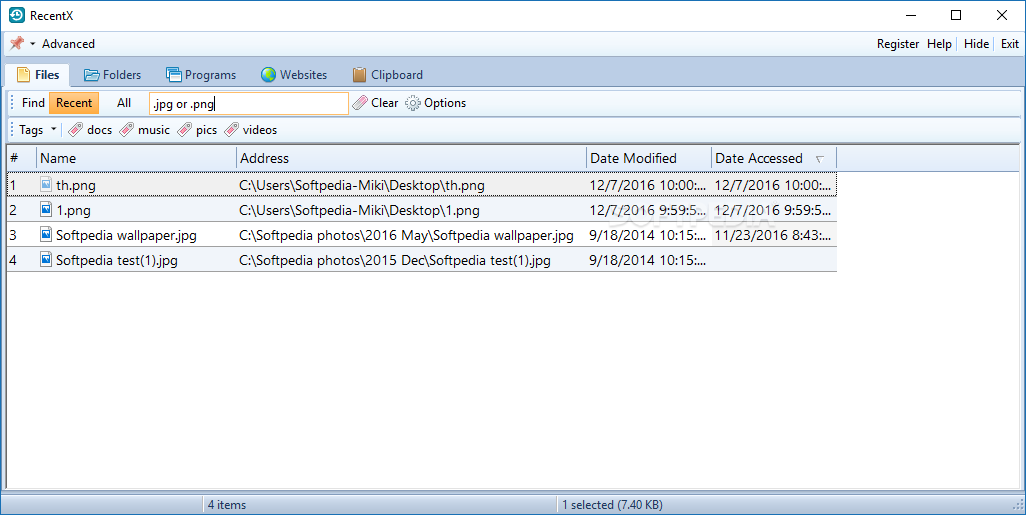Click the 2016 May wallpaper.jpg address
This screenshot has width=1026, height=515.
(x=406, y=235)
